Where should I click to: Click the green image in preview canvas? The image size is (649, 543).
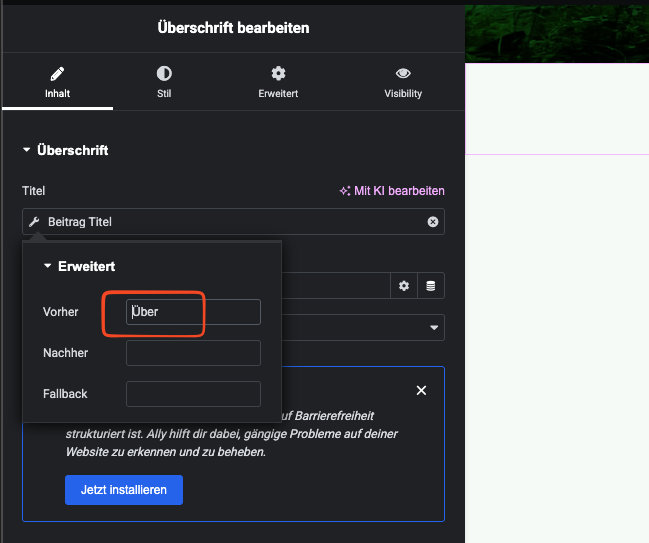(557, 30)
